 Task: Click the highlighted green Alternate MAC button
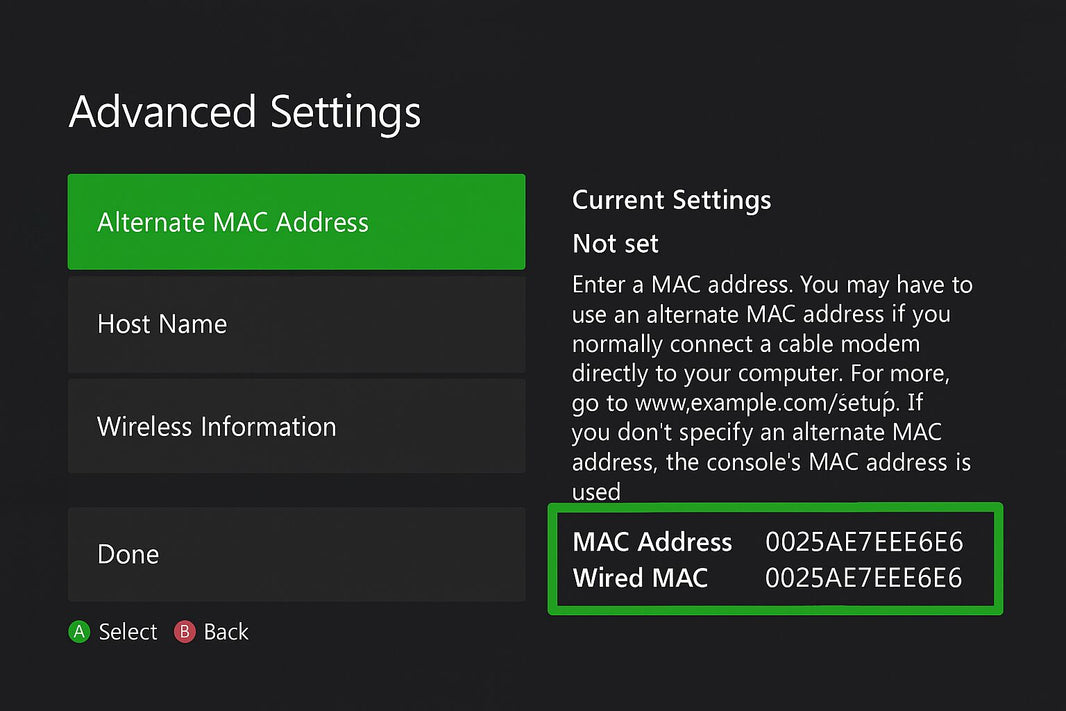(296, 222)
